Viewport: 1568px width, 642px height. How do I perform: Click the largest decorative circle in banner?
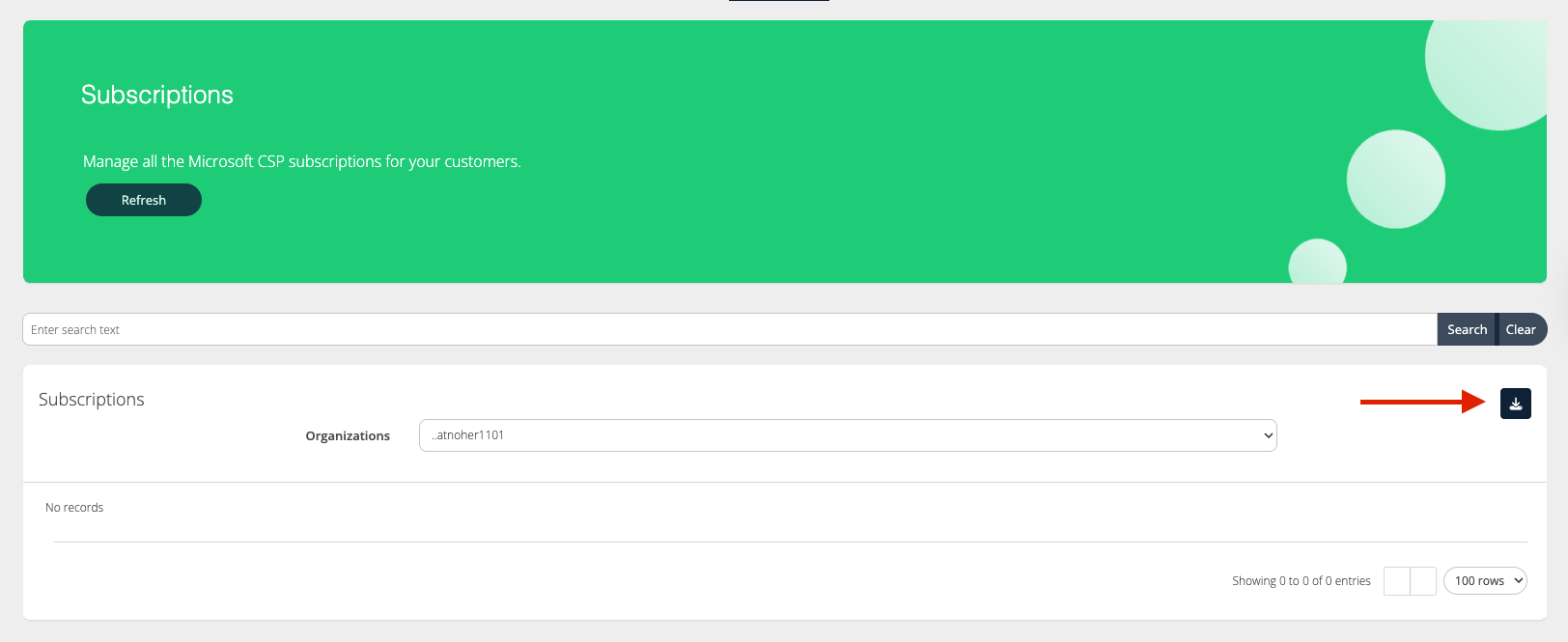click(x=1492, y=68)
